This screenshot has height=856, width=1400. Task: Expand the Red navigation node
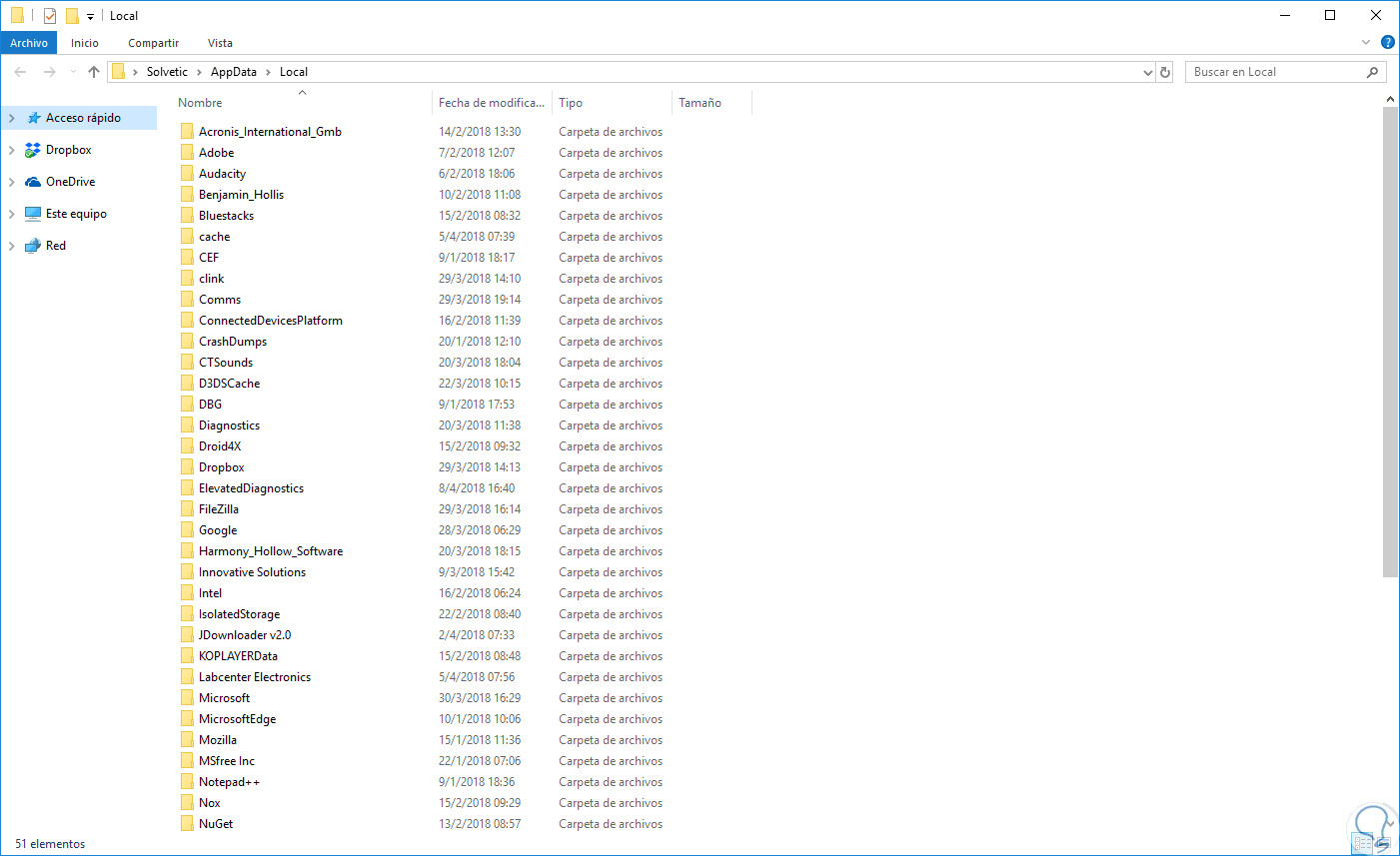pyautogui.click(x=12, y=246)
